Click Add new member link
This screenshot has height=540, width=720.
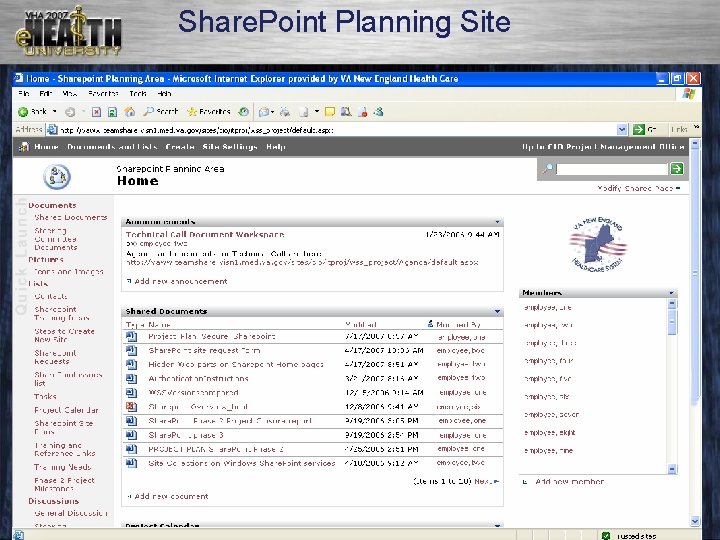569,482
